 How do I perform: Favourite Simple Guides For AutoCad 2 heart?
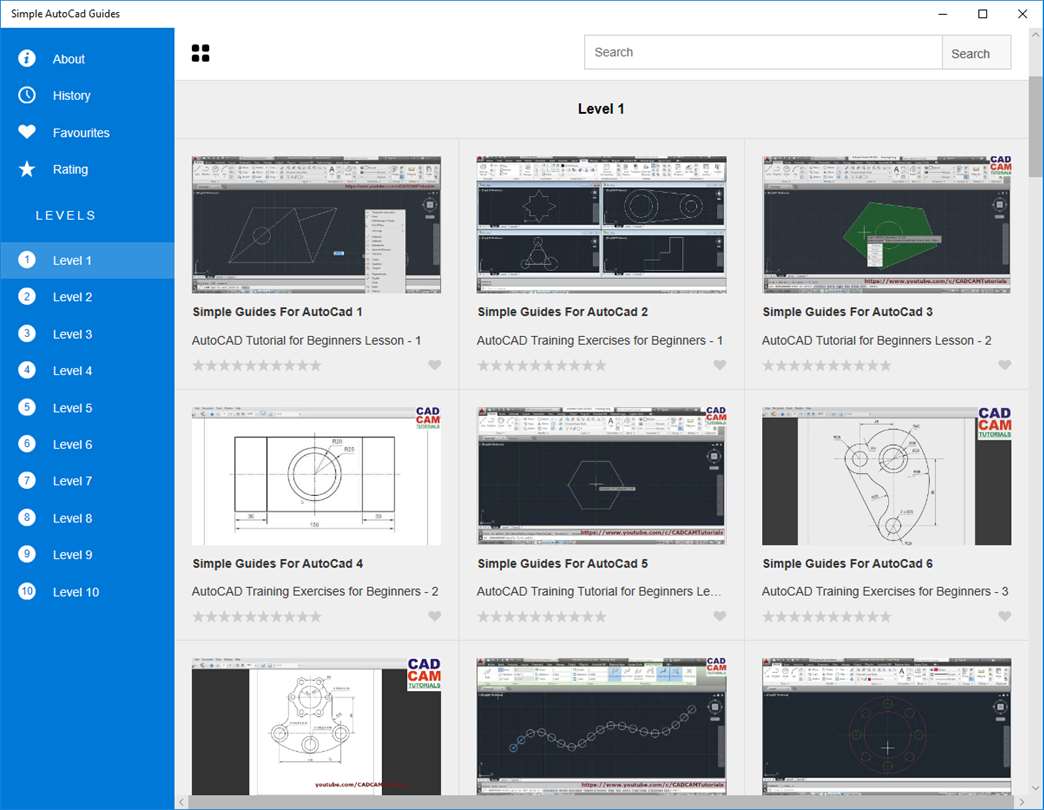[x=720, y=365]
